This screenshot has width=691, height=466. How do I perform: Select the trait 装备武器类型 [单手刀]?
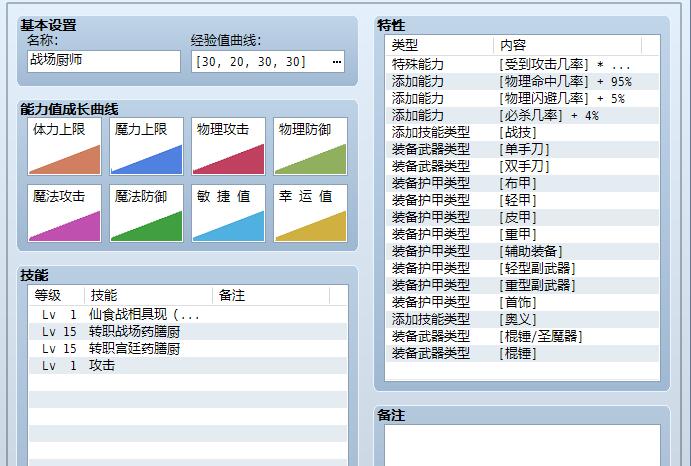[522, 149]
